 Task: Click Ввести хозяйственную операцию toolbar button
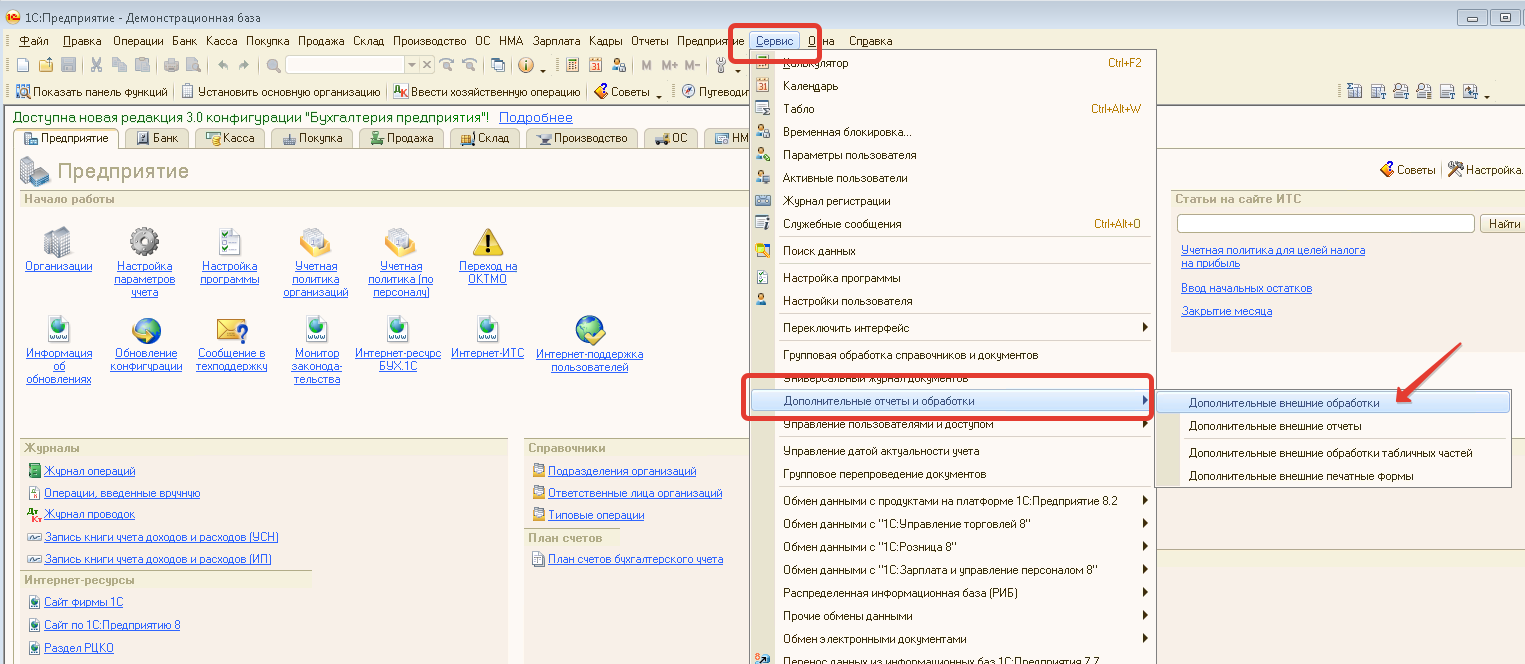pos(487,92)
